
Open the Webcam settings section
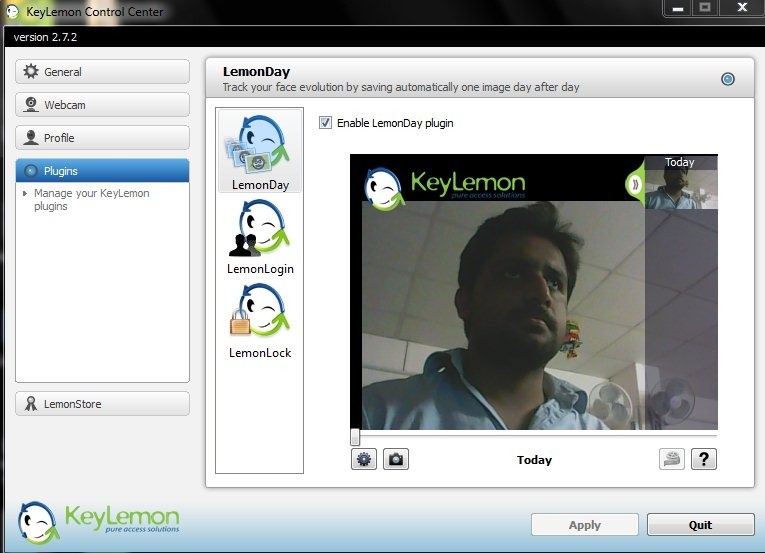point(102,105)
